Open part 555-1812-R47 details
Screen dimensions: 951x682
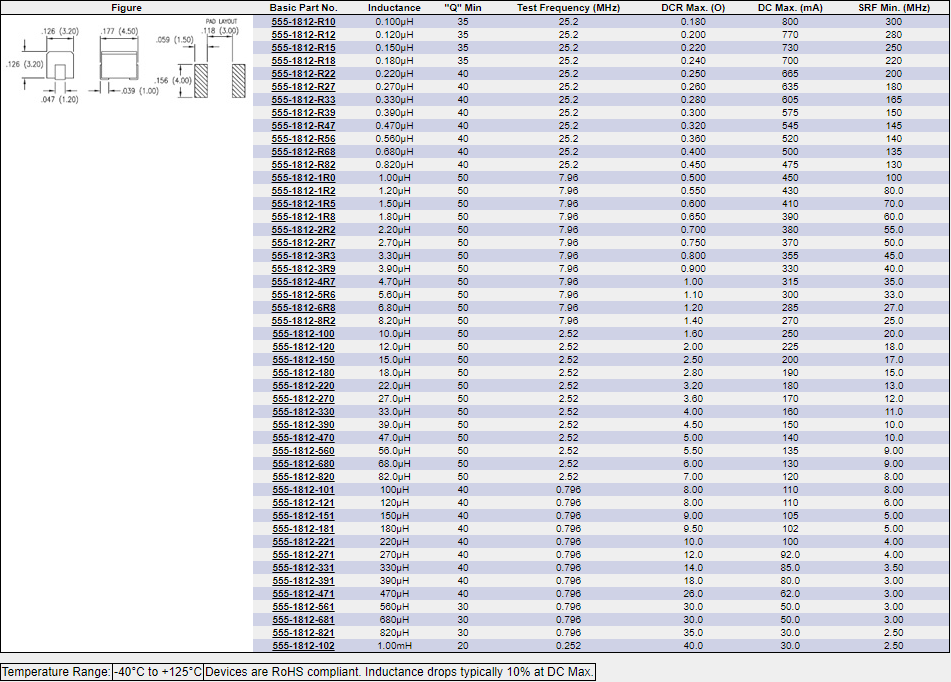coord(304,125)
